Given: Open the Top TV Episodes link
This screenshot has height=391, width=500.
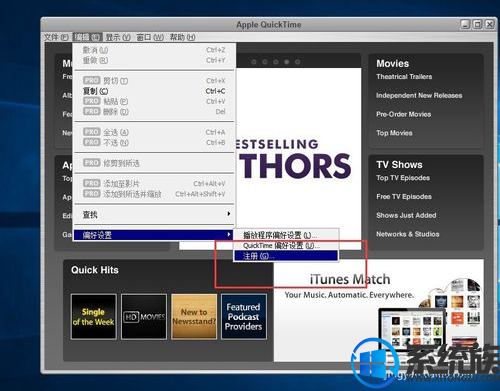Looking at the screenshot, I should pos(403,178).
